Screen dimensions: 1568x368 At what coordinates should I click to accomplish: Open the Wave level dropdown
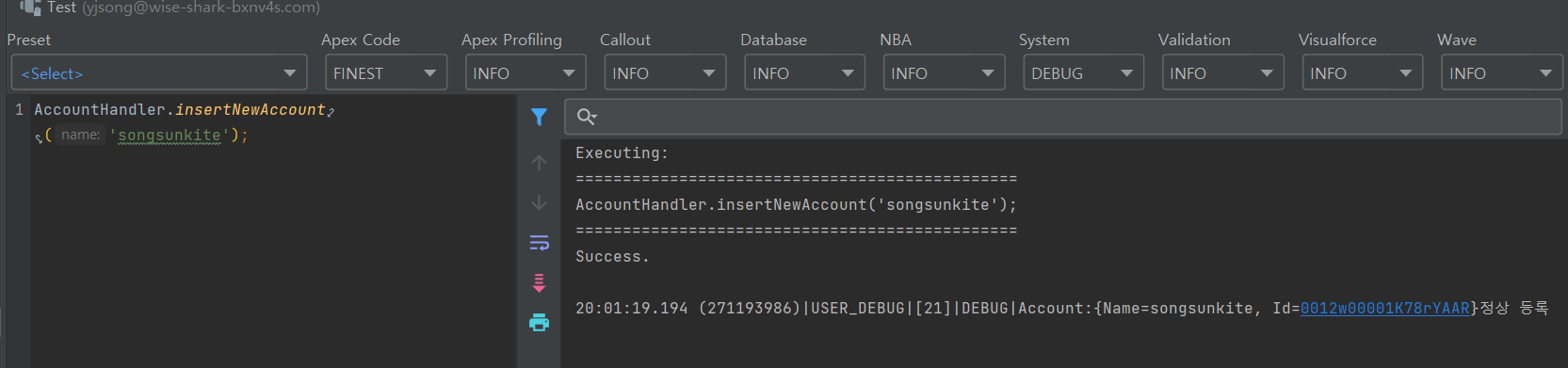[x=1502, y=72]
